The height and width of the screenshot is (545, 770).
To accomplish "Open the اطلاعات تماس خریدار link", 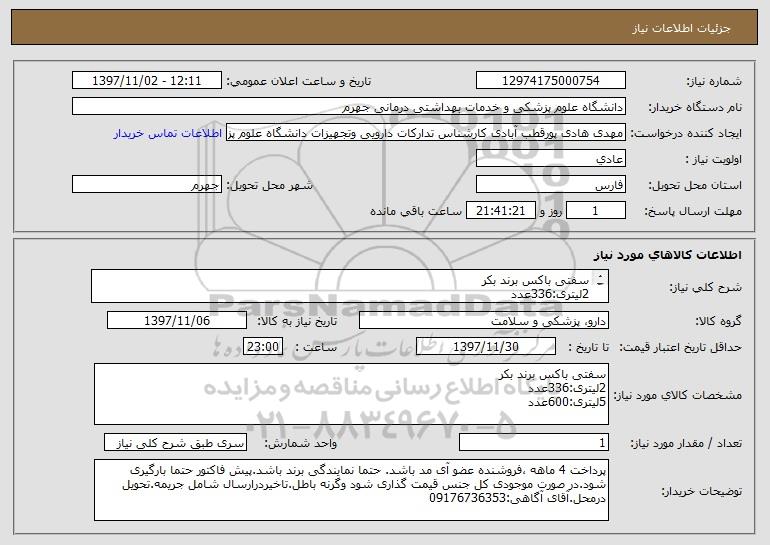I will (167, 133).
